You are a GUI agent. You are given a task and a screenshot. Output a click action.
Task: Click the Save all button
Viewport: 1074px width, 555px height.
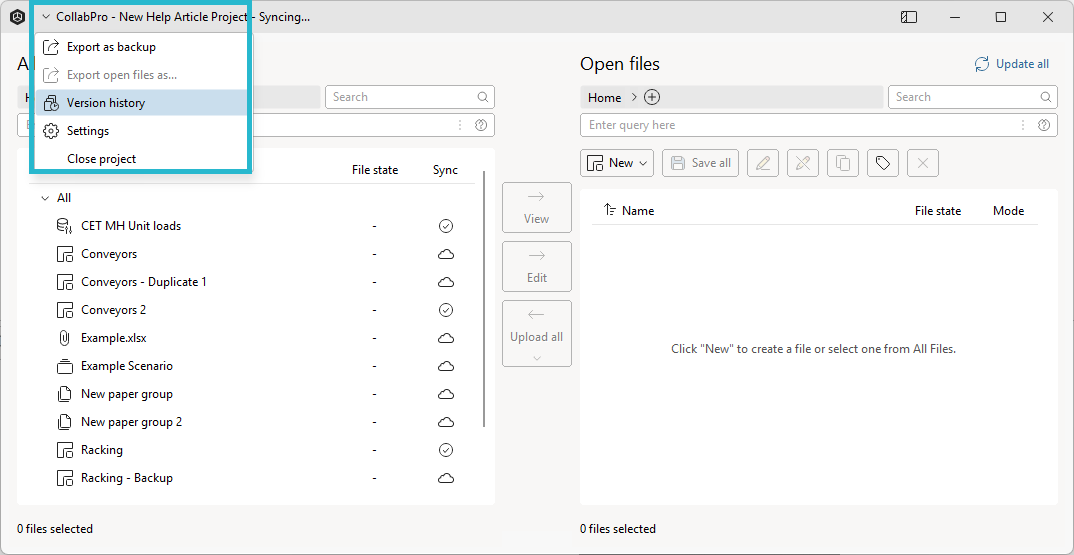pyautogui.click(x=701, y=163)
